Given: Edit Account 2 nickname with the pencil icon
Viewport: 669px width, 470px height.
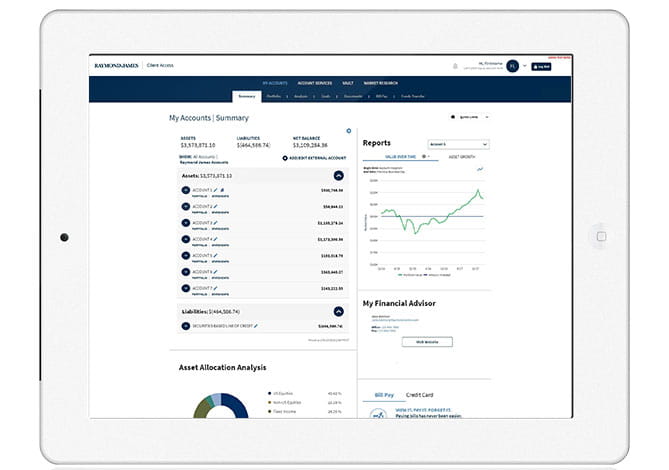Looking at the screenshot, I should tap(215, 206).
